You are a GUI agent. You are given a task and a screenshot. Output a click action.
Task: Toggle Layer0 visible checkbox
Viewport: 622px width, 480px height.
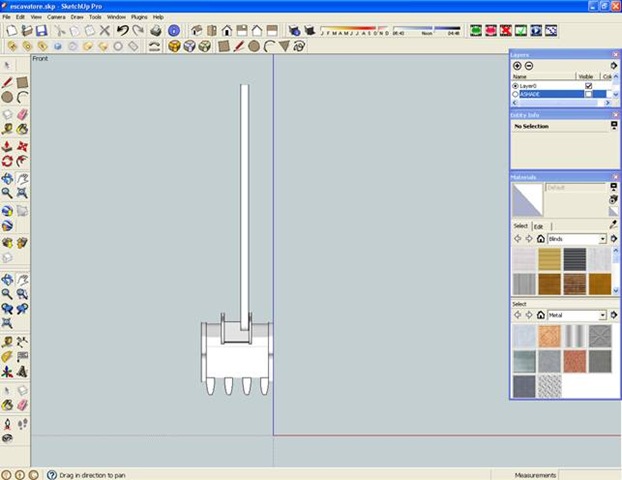pos(588,86)
